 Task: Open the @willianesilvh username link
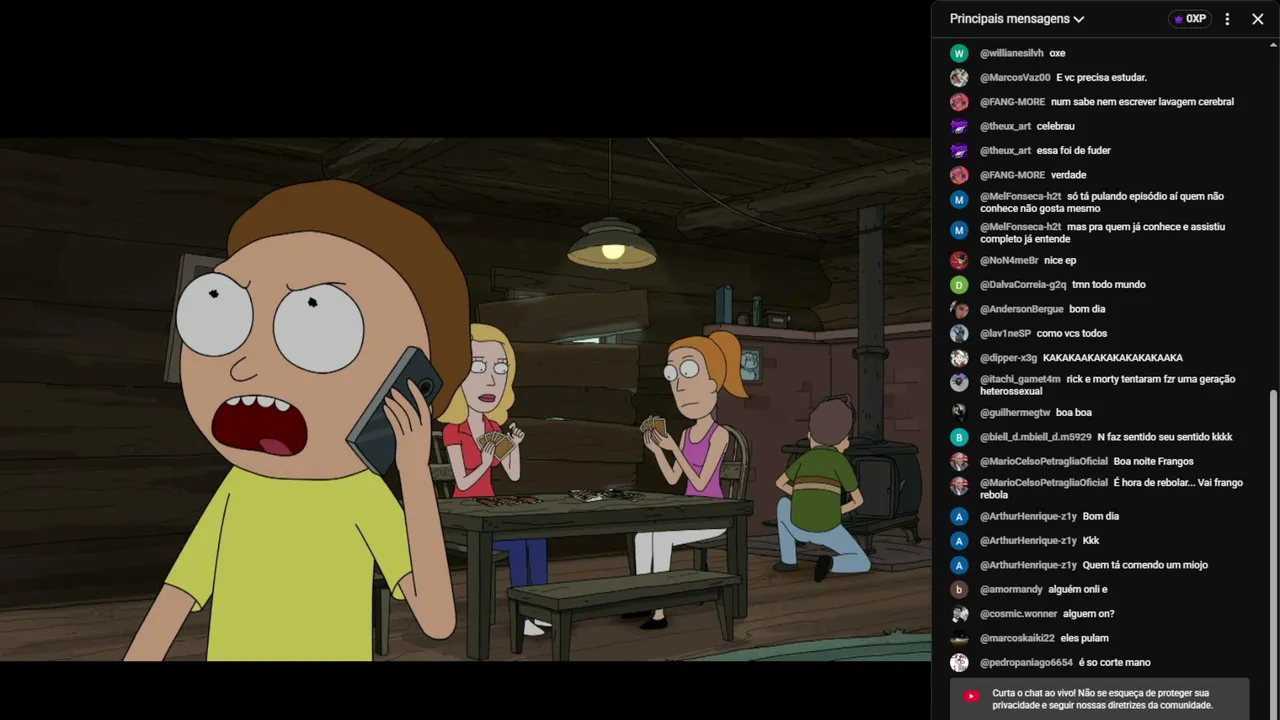1011,53
